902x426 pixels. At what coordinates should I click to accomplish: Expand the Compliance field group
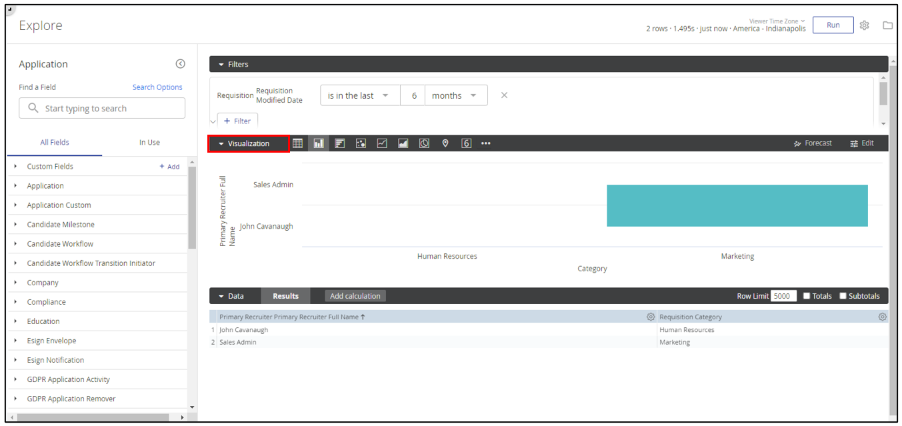(x=16, y=302)
